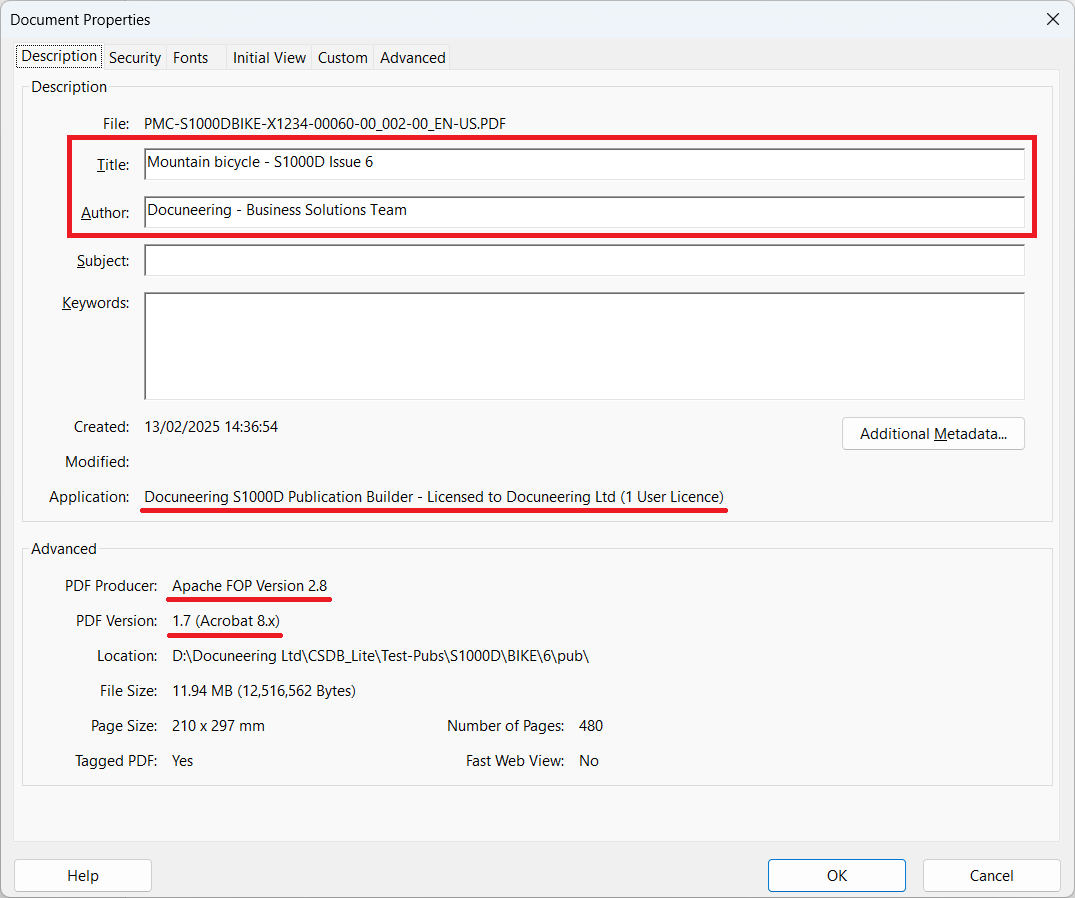Click the Location path value

pos(381,656)
